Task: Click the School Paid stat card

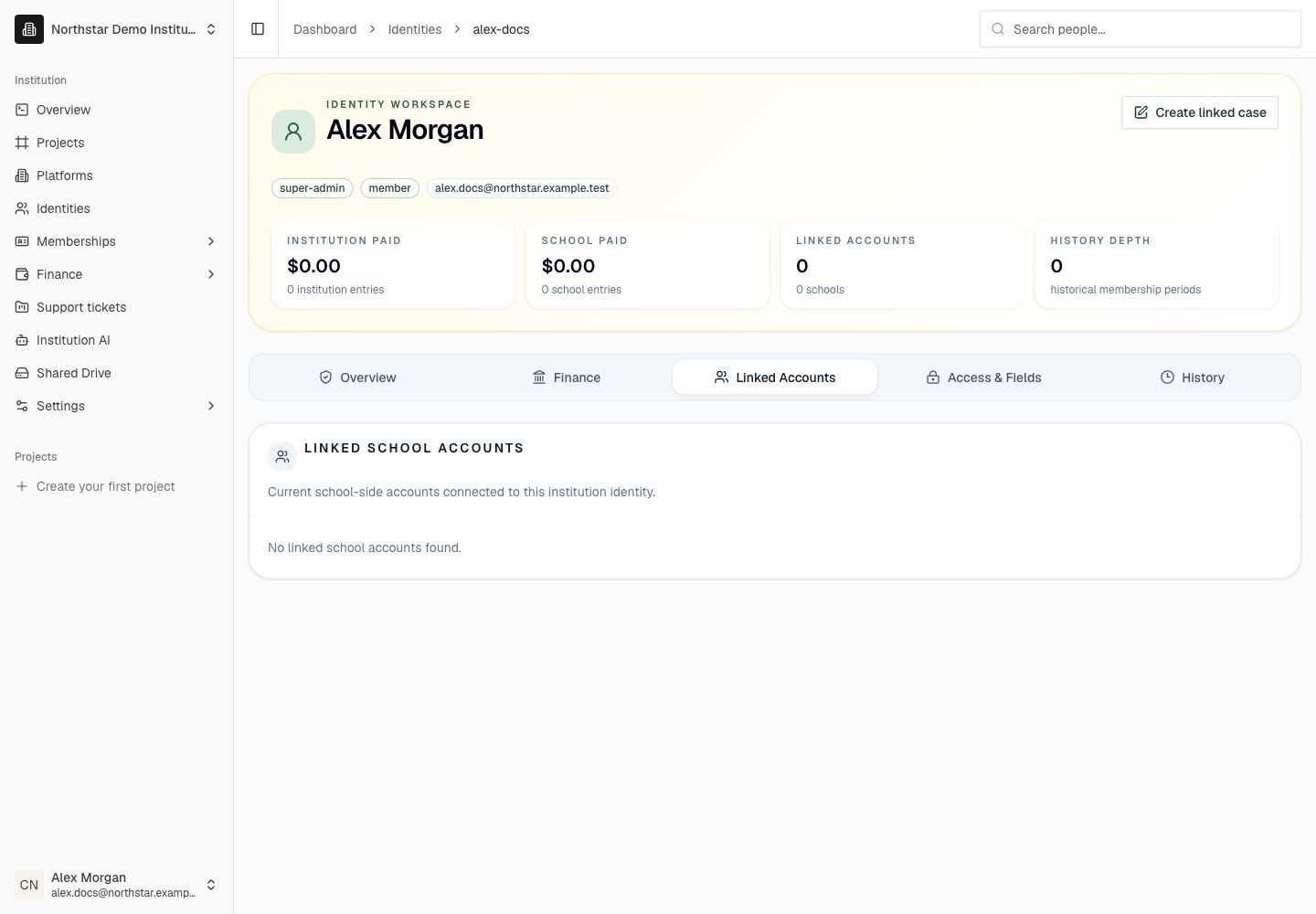Action: (x=648, y=264)
